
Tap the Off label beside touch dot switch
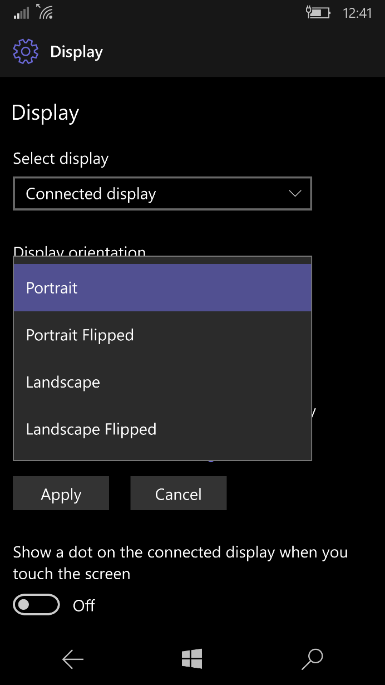click(83, 605)
